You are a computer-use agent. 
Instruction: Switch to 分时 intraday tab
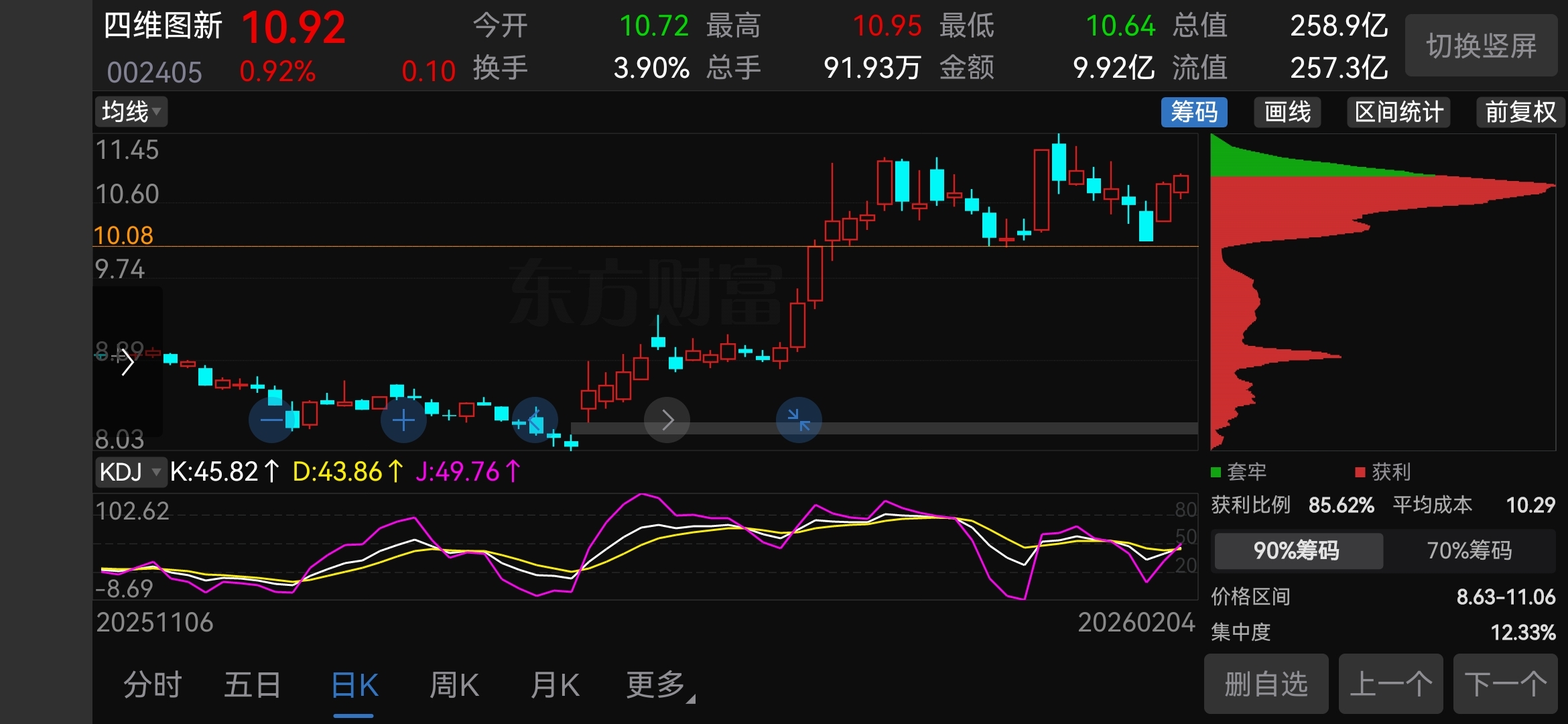(153, 685)
